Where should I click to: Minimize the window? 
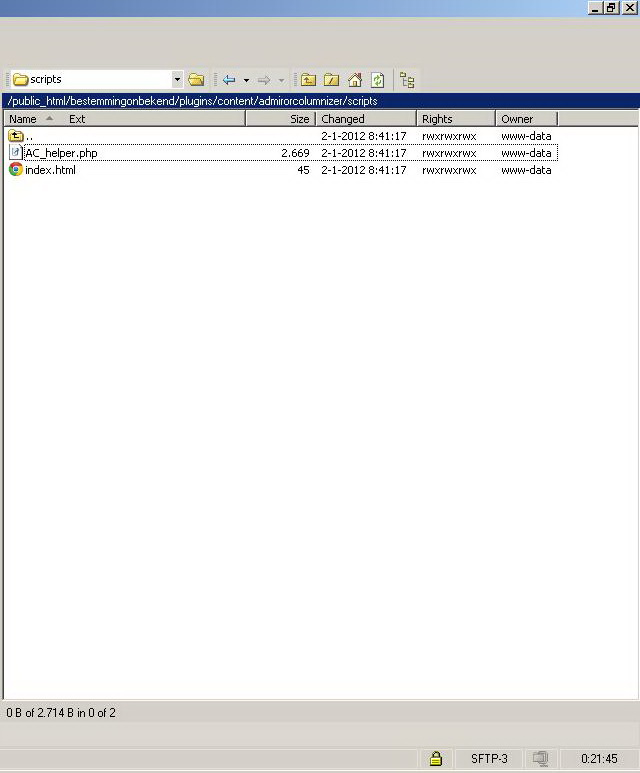point(596,7)
